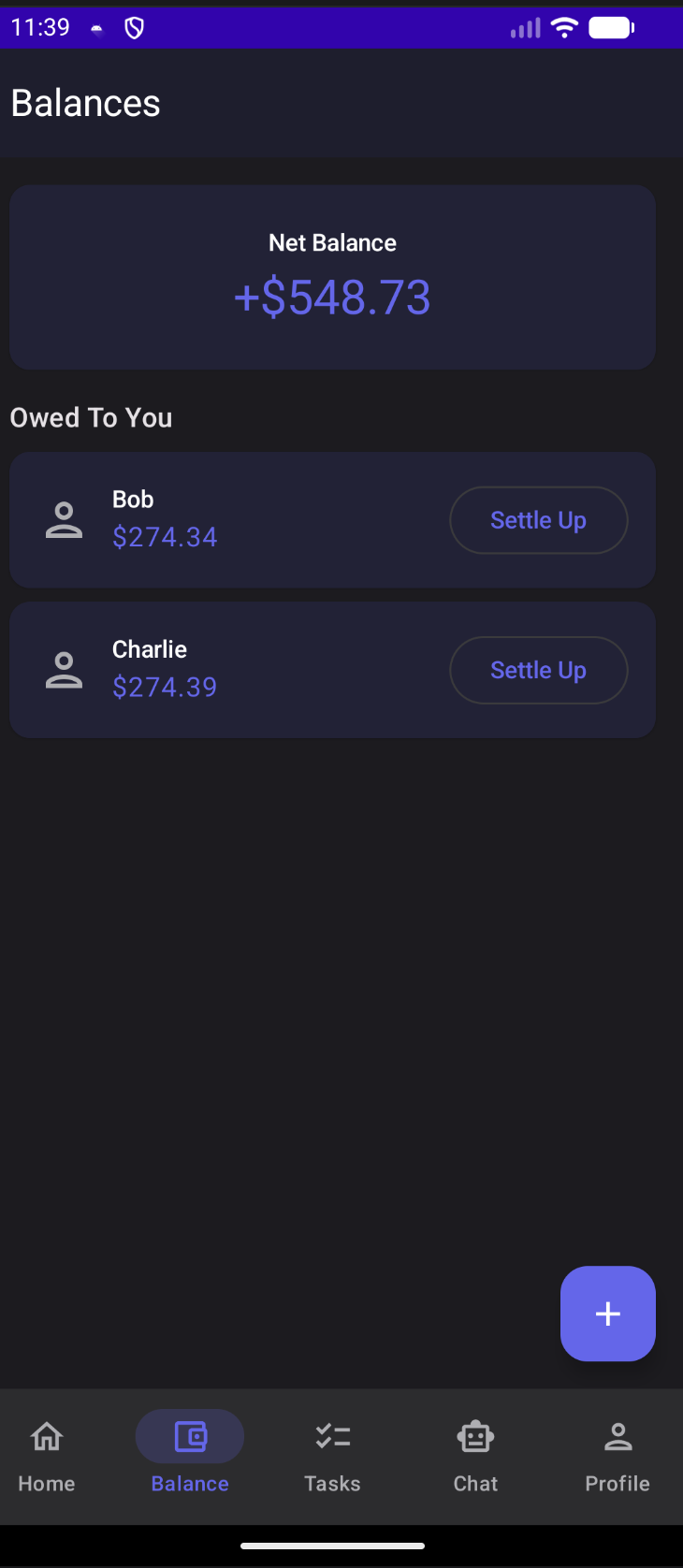This screenshot has width=683, height=1568.
Task: Open Tasks via checklist icon
Action: 332,1436
